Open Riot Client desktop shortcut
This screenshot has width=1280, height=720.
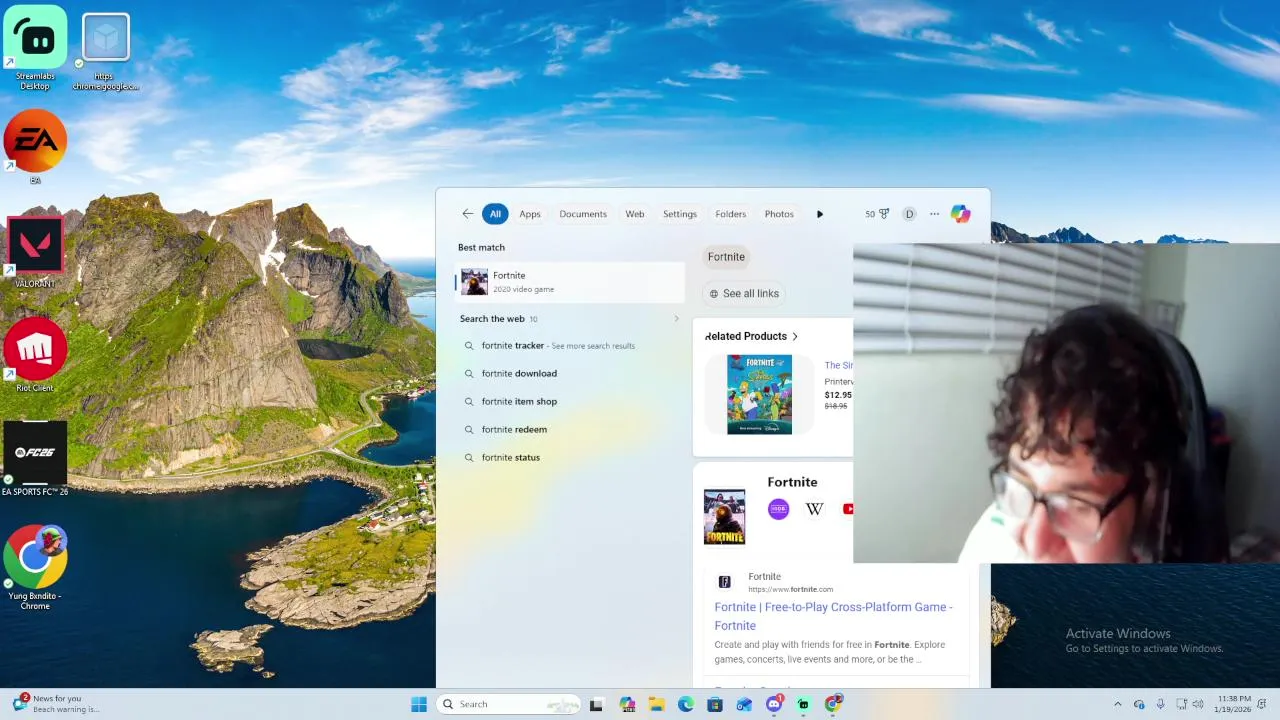pos(35,356)
